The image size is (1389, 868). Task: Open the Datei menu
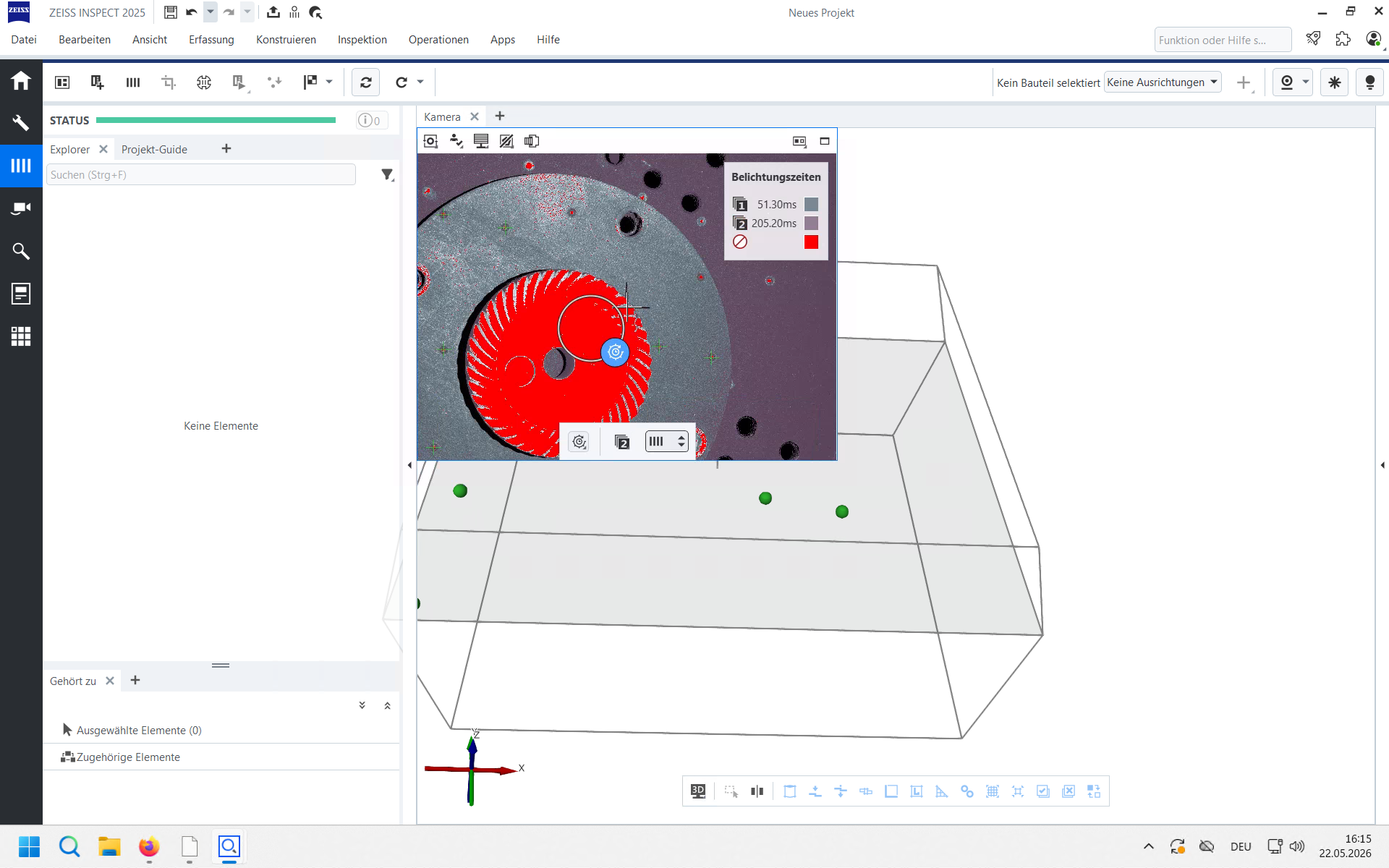point(24,40)
